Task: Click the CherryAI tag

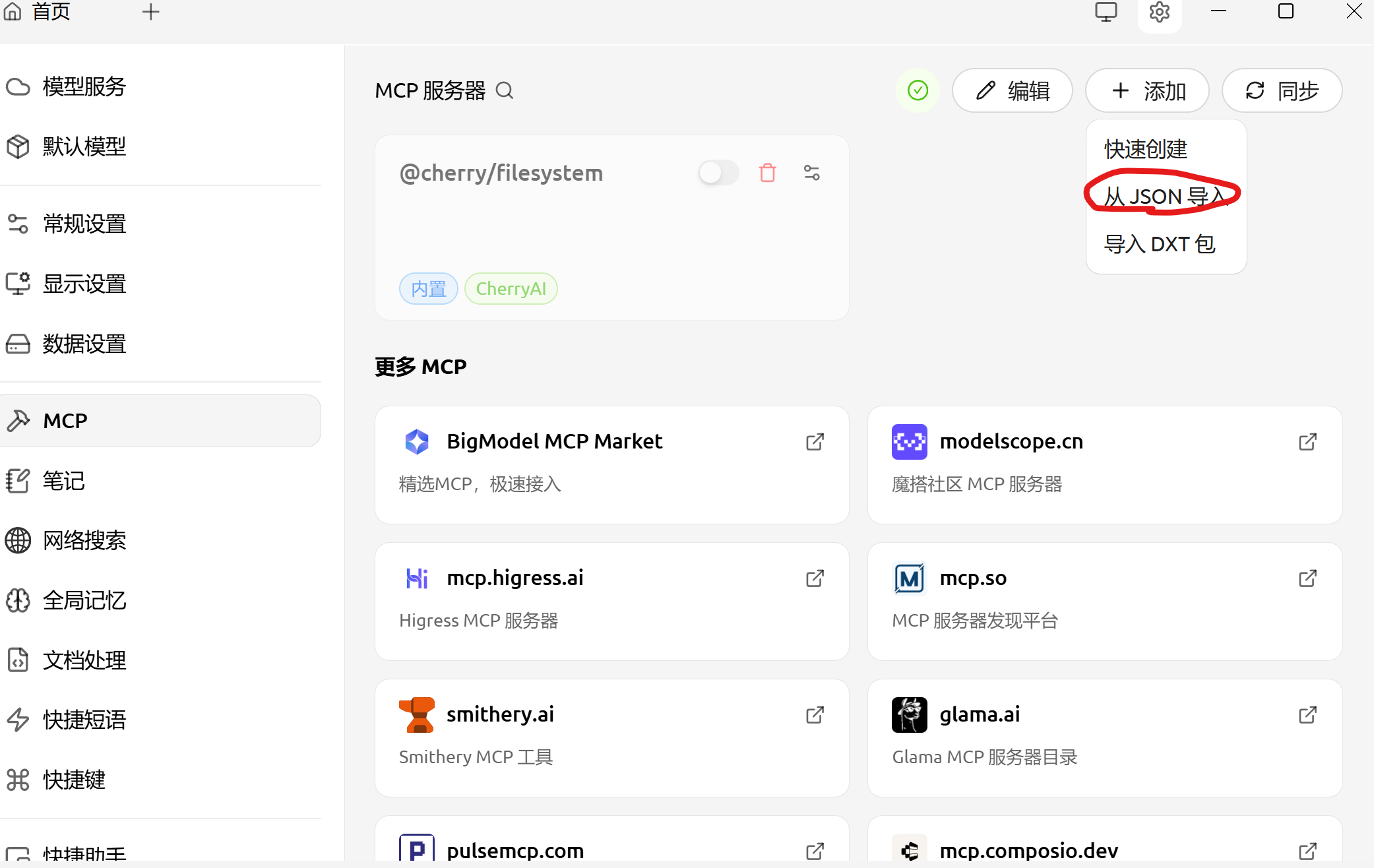Action: [511, 289]
